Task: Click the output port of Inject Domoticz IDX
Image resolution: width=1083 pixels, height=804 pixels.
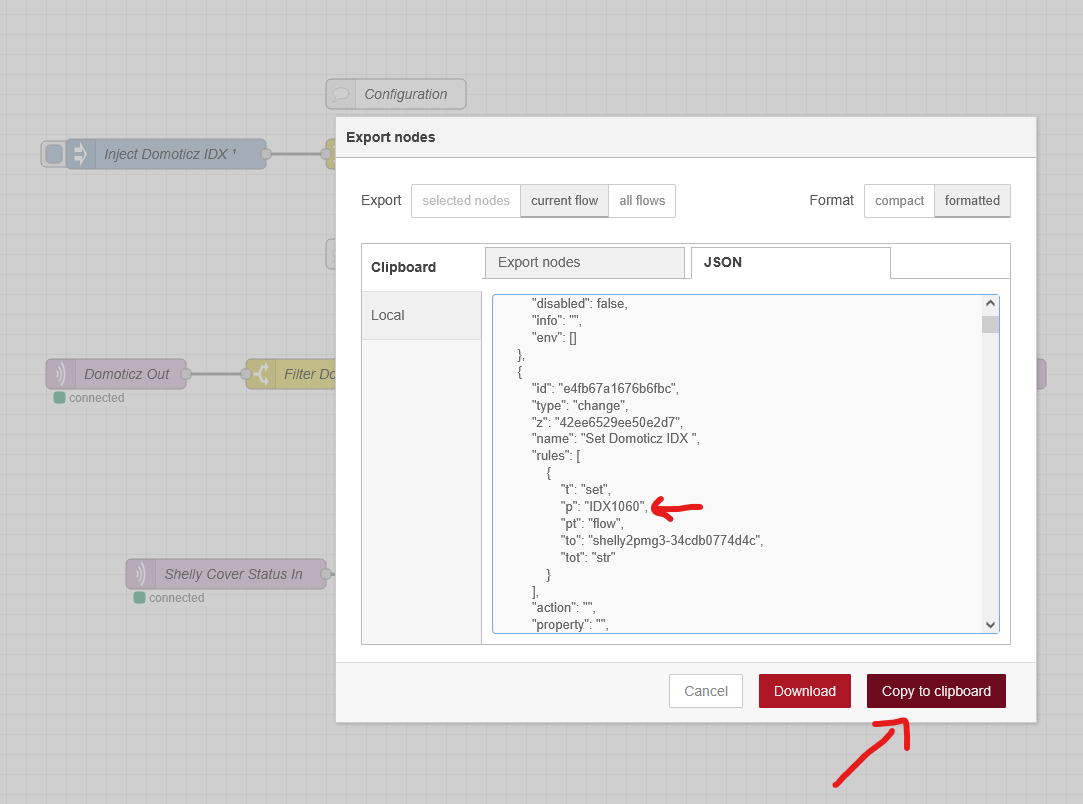Action: click(x=266, y=154)
